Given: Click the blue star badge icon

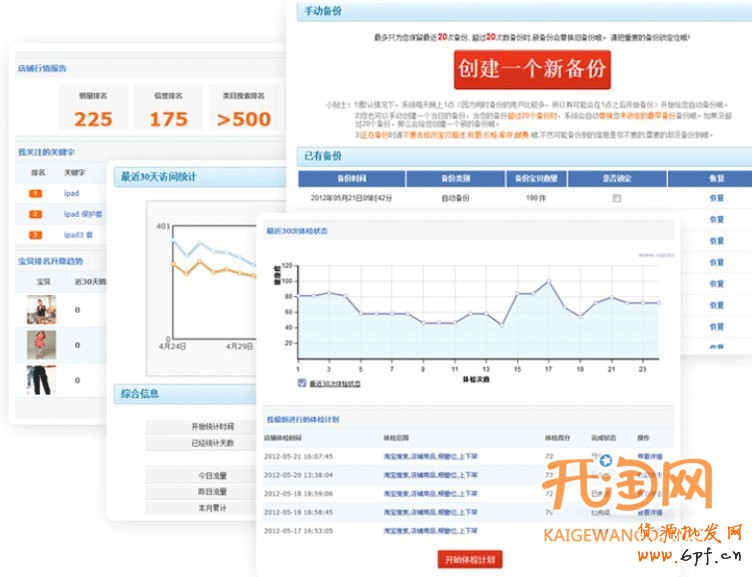Looking at the screenshot, I should pos(606,462).
